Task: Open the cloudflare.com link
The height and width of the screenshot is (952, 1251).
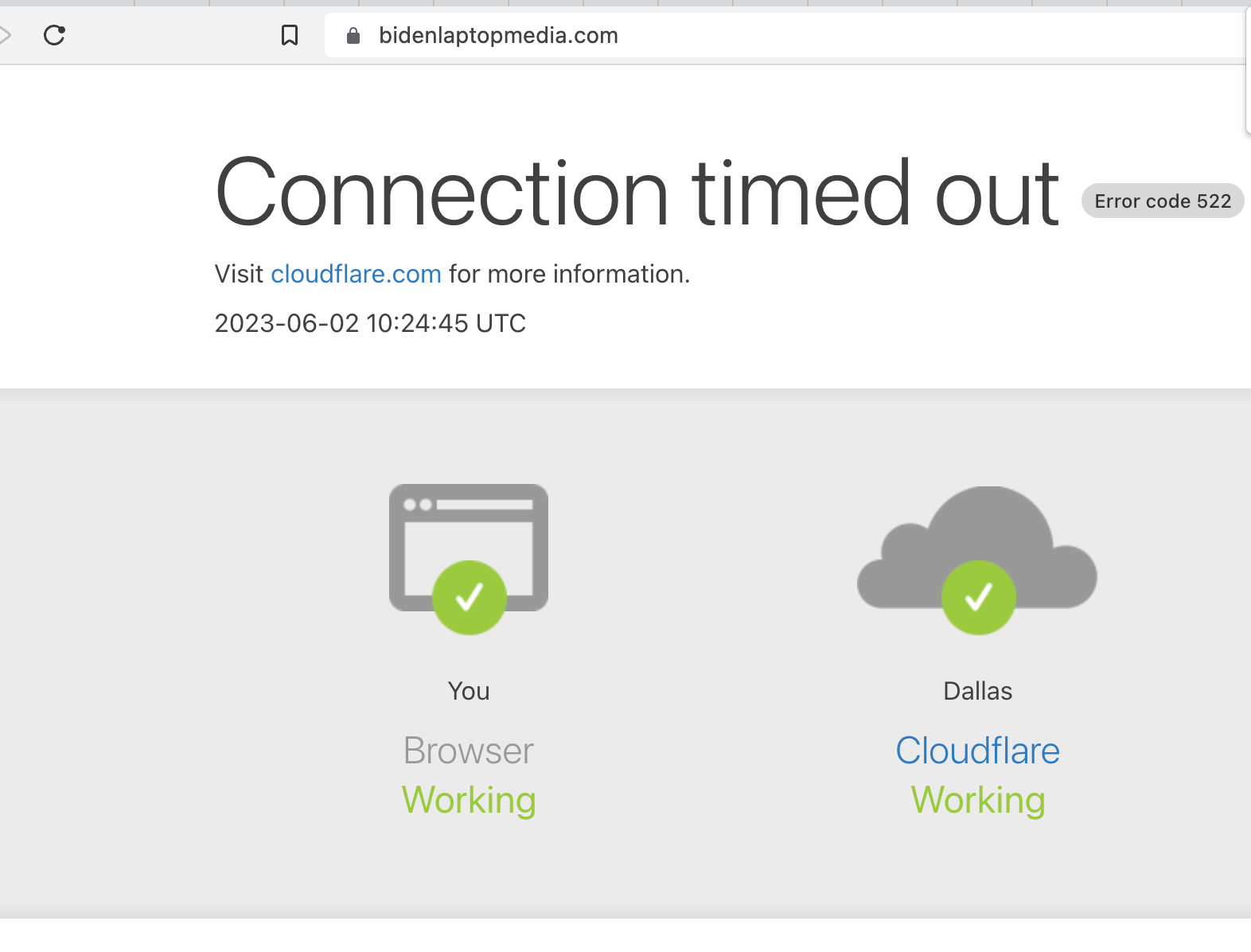Action: point(356,274)
